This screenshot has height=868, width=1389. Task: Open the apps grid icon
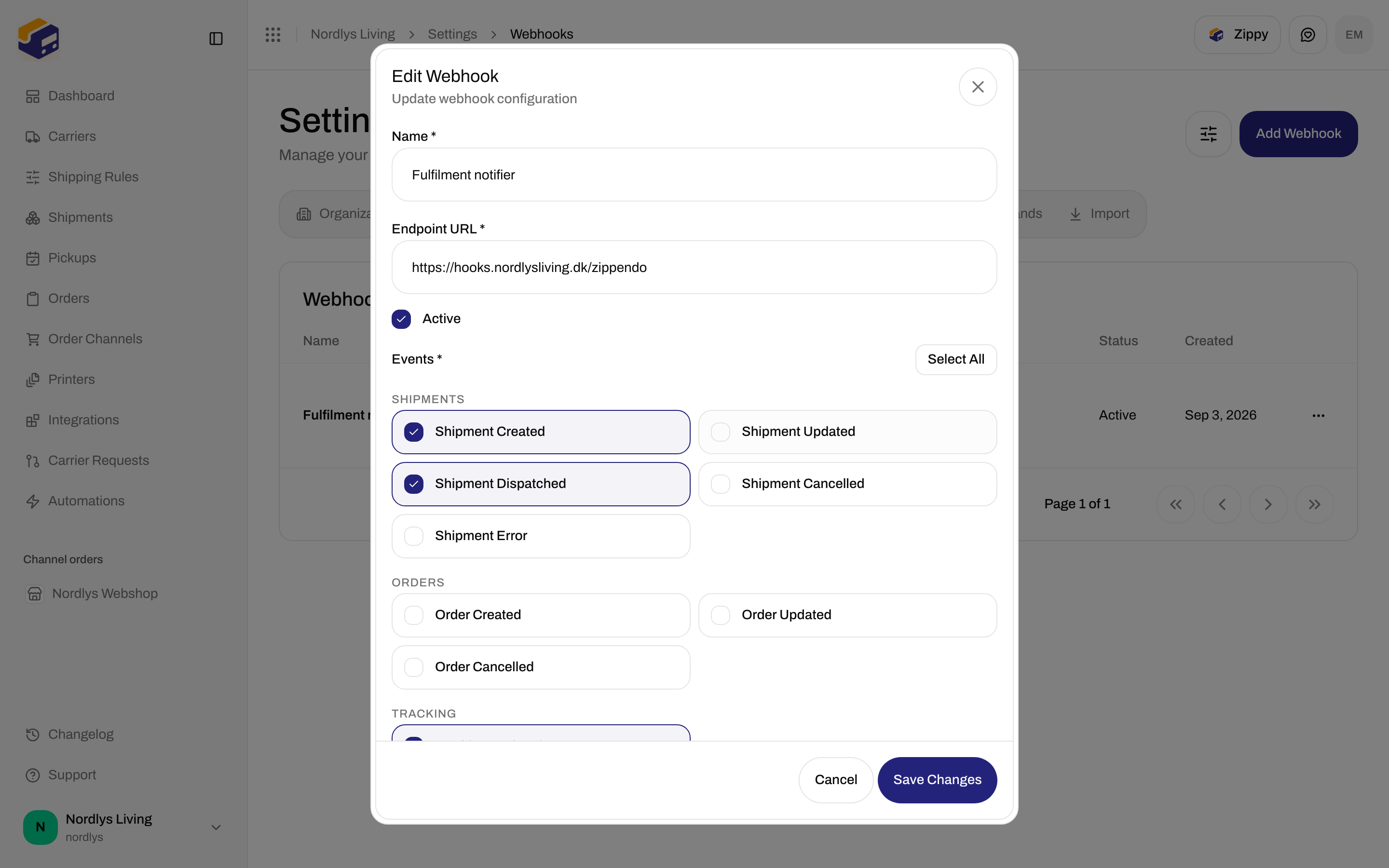point(272,34)
